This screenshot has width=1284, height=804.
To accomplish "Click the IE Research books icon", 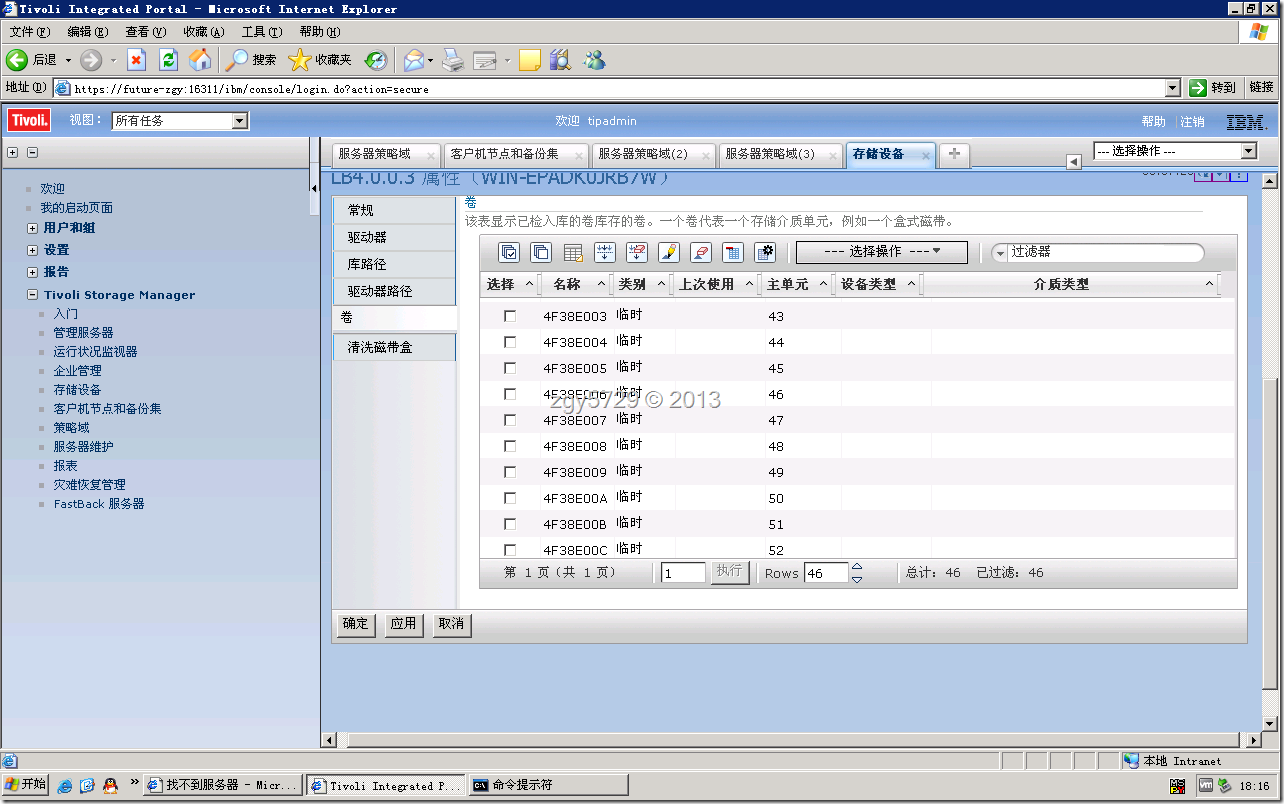I will 560,60.
